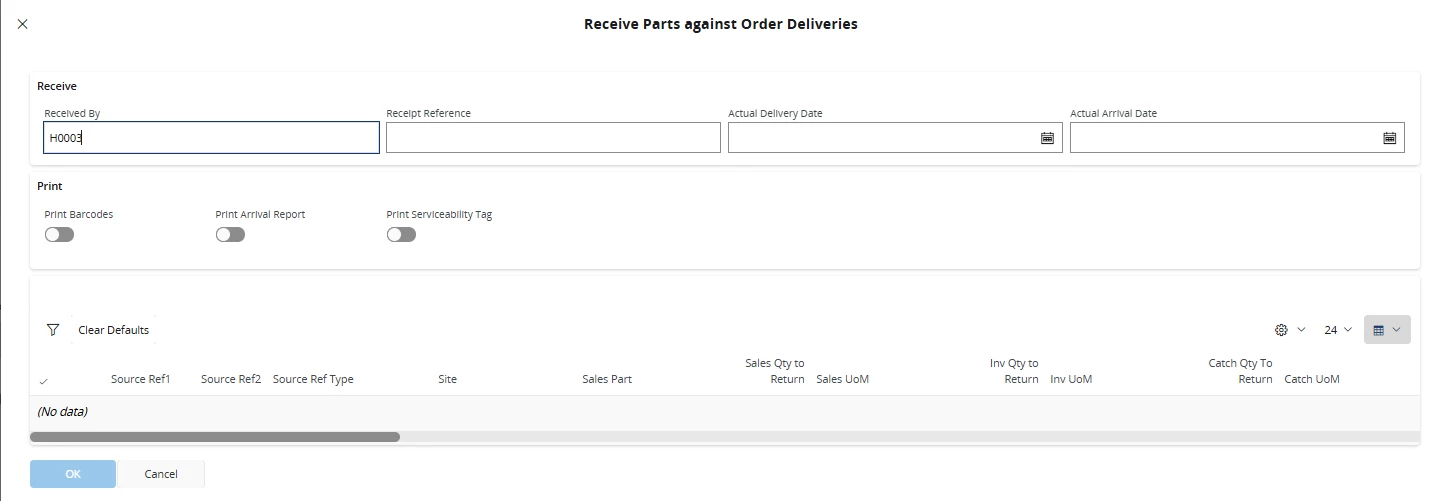The width and height of the screenshot is (1431, 501).
Task: Open the Actual Arrival Date calendar picker
Action: (1389, 138)
